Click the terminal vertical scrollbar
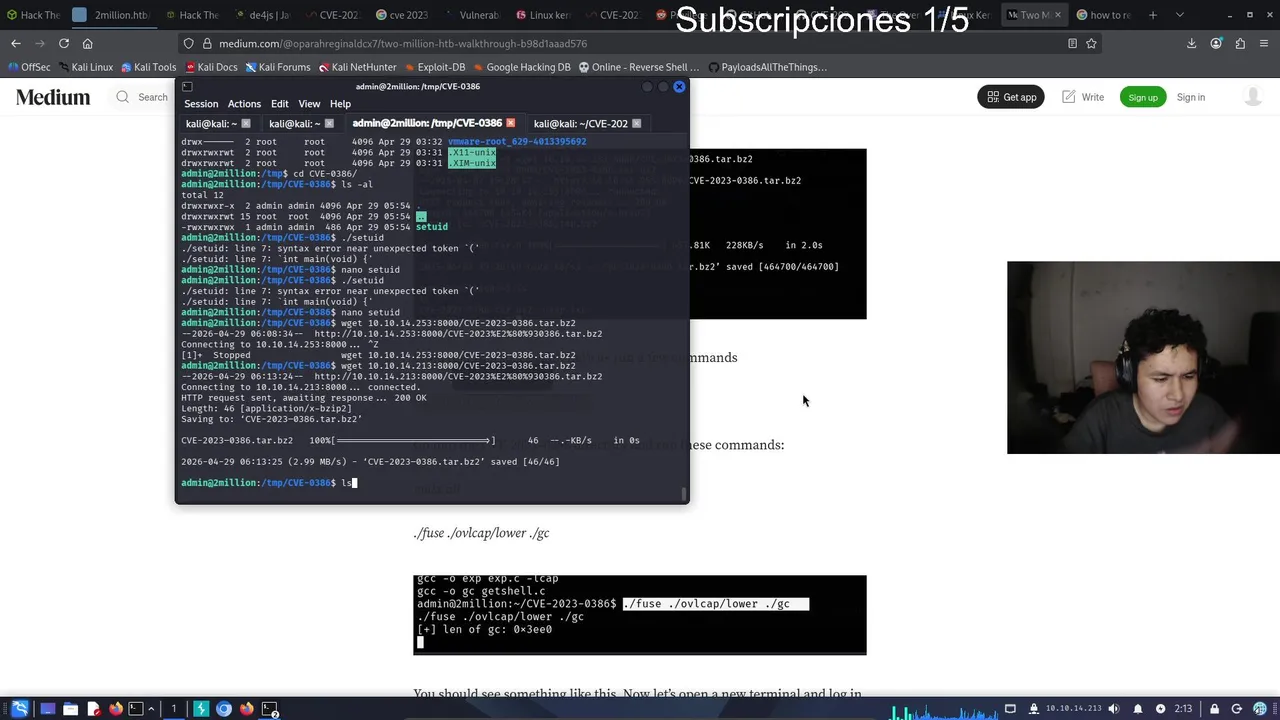This screenshot has height=720, width=1280. point(684,493)
